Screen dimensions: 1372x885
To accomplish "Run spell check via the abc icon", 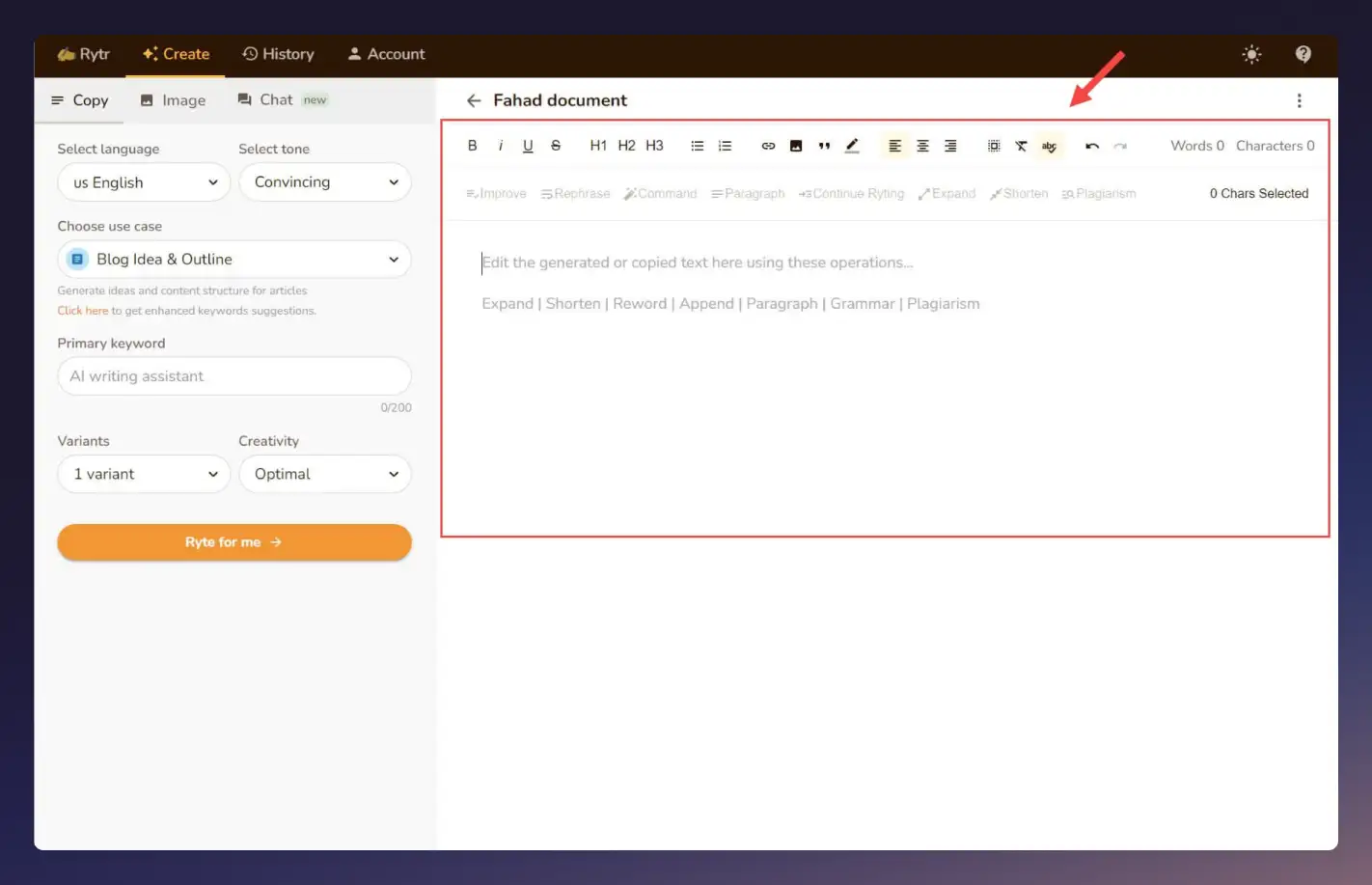I will (x=1050, y=145).
